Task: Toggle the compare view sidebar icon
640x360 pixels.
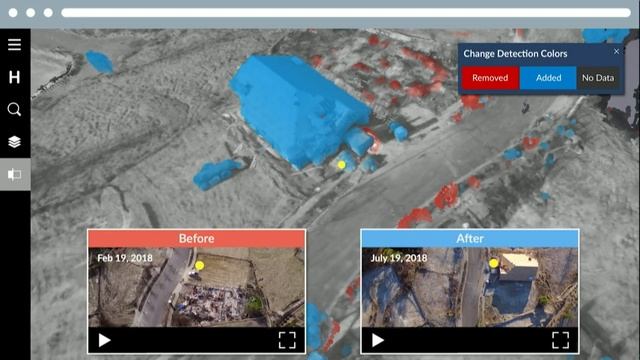Action: [15, 175]
